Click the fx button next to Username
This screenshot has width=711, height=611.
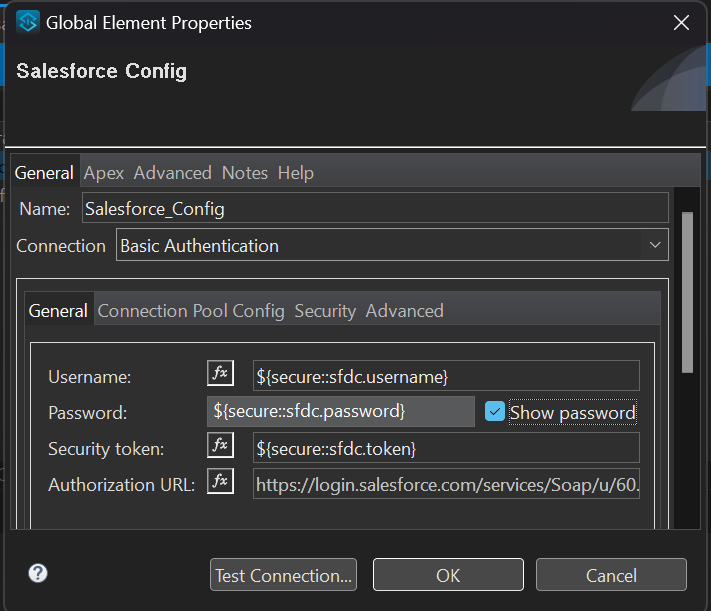pos(220,374)
